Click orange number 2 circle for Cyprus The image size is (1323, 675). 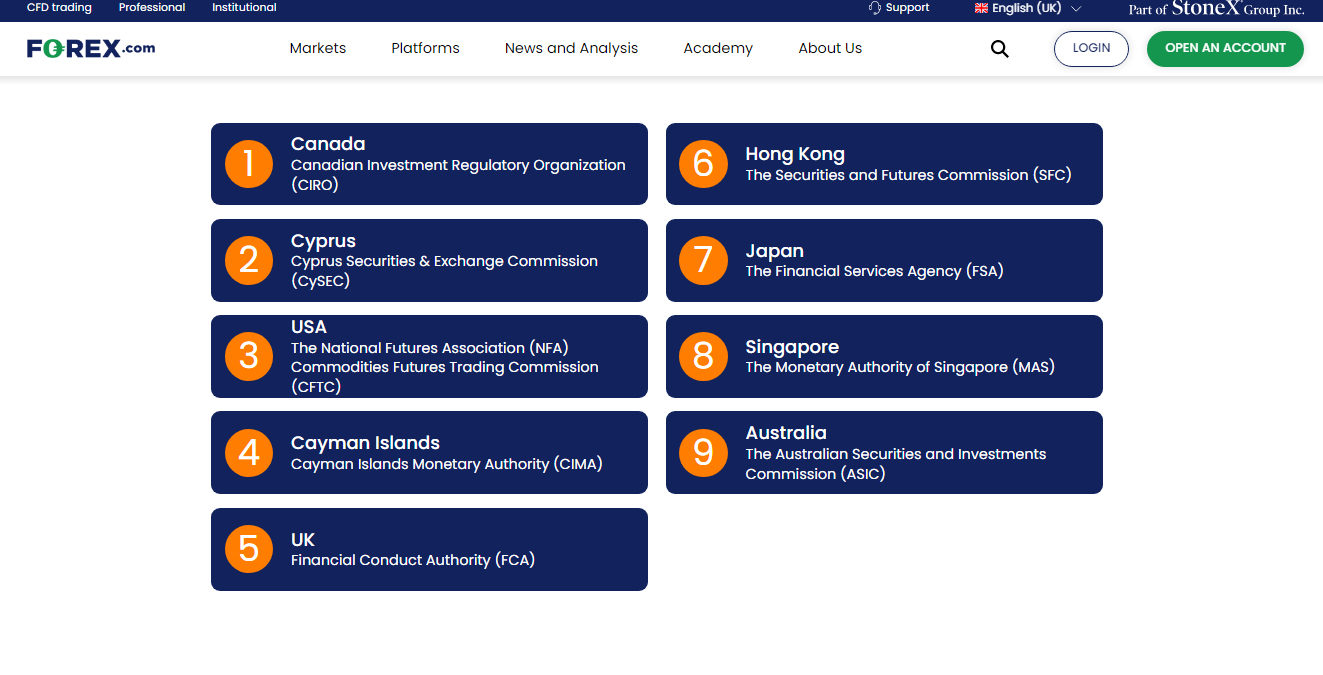tap(249, 260)
